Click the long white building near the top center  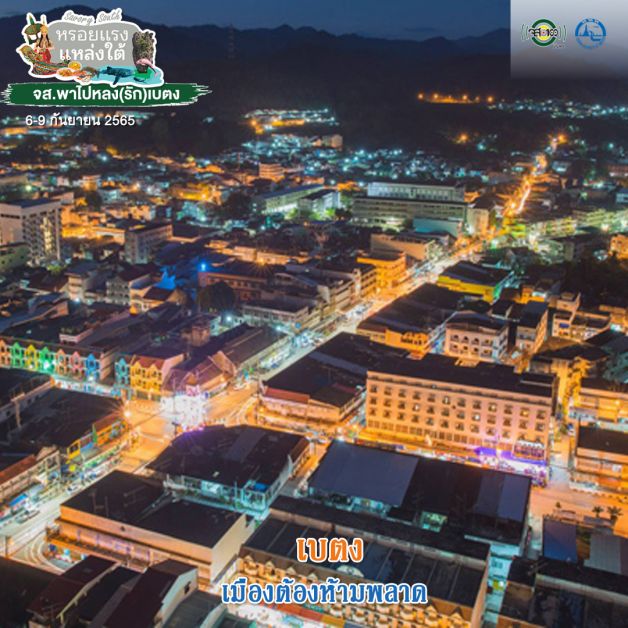coord(408,203)
